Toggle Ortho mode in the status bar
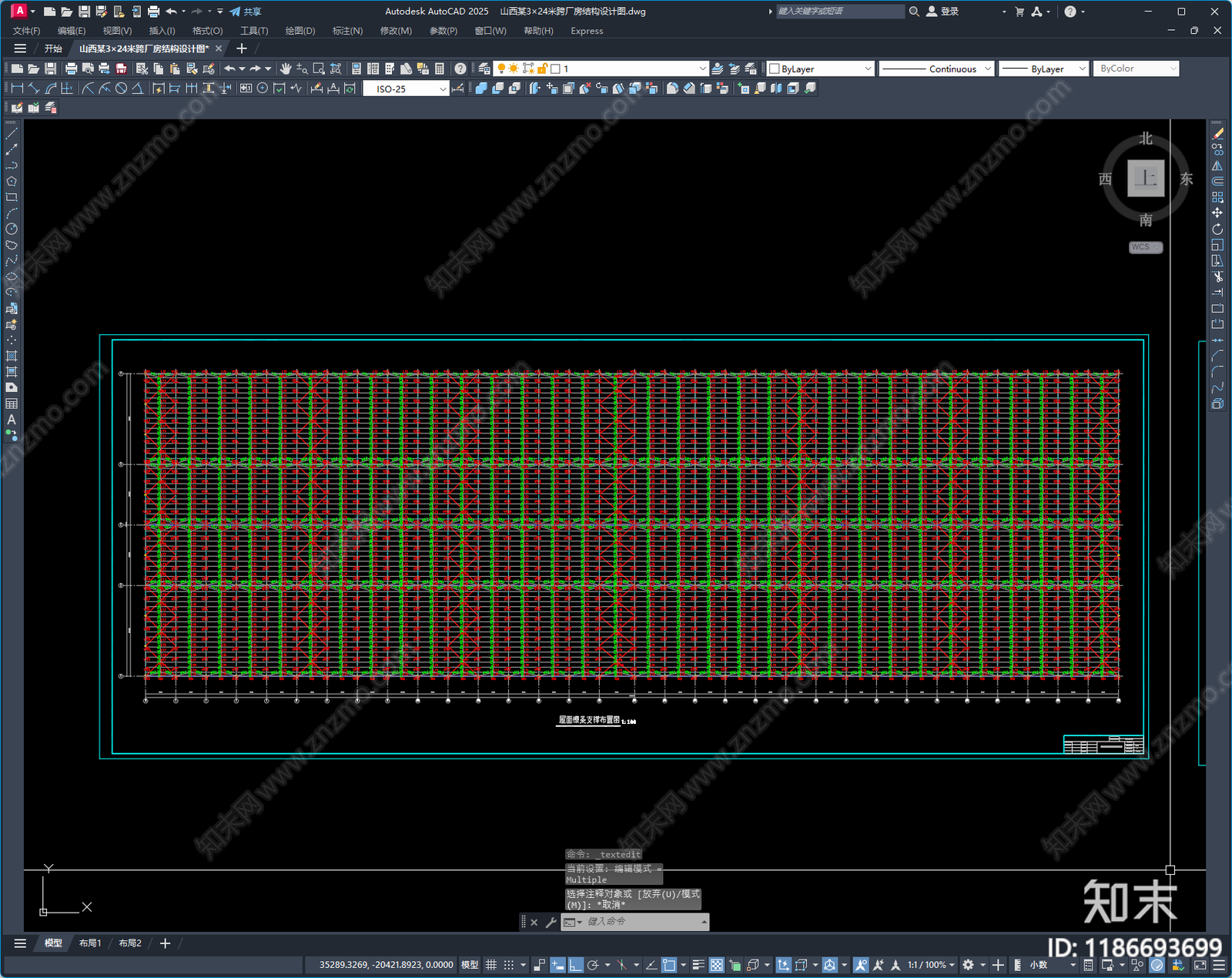The height and width of the screenshot is (978, 1232). coord(575,965)
